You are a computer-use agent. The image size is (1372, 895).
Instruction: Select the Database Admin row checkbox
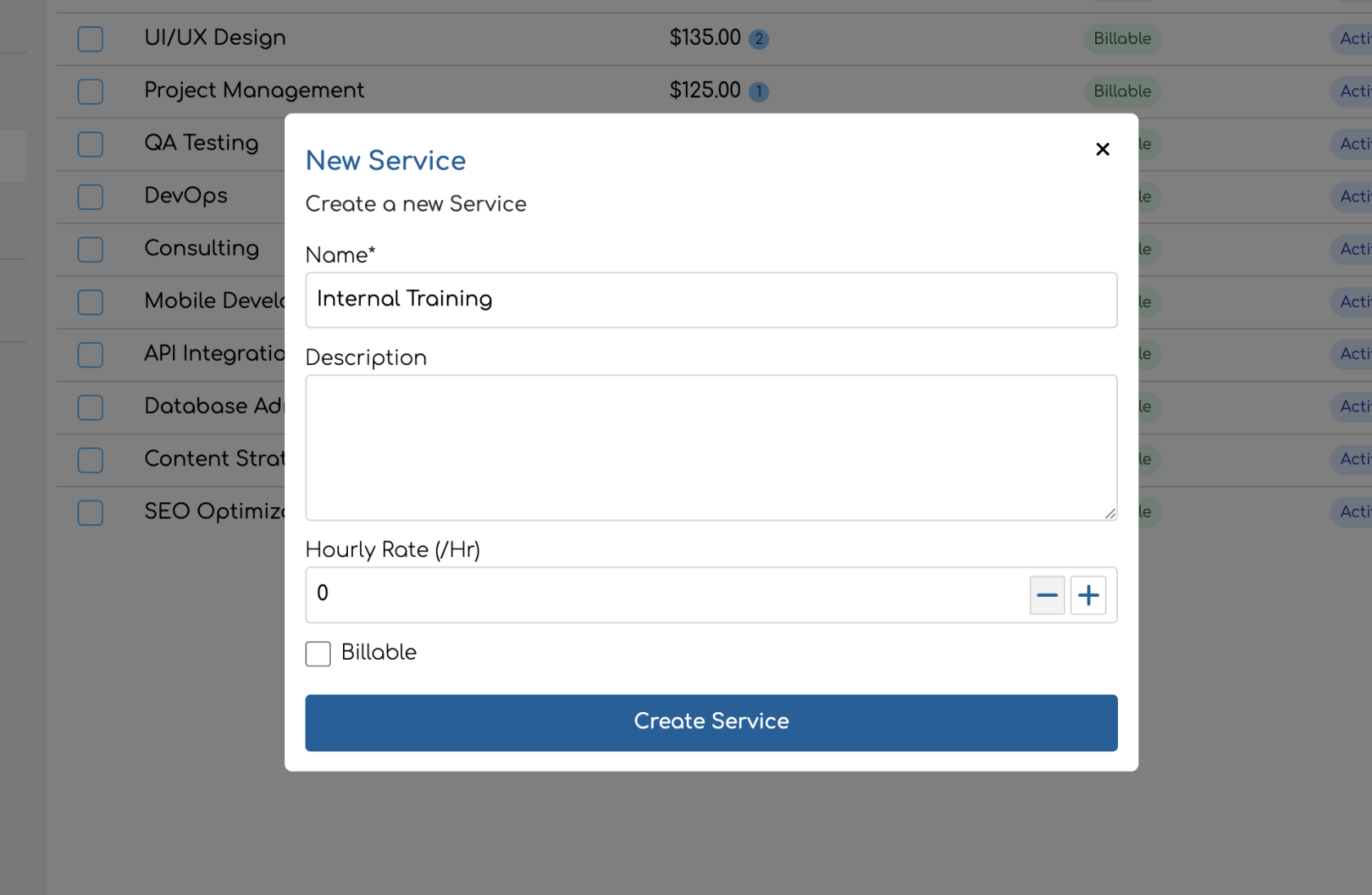(x=91, y=407)
